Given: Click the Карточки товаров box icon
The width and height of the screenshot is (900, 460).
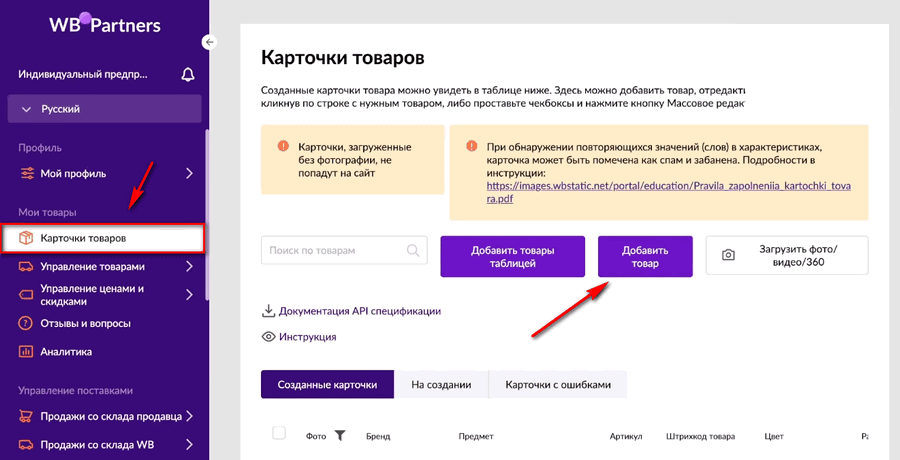Looking at the screenshot, I should (x=26, y=238).
